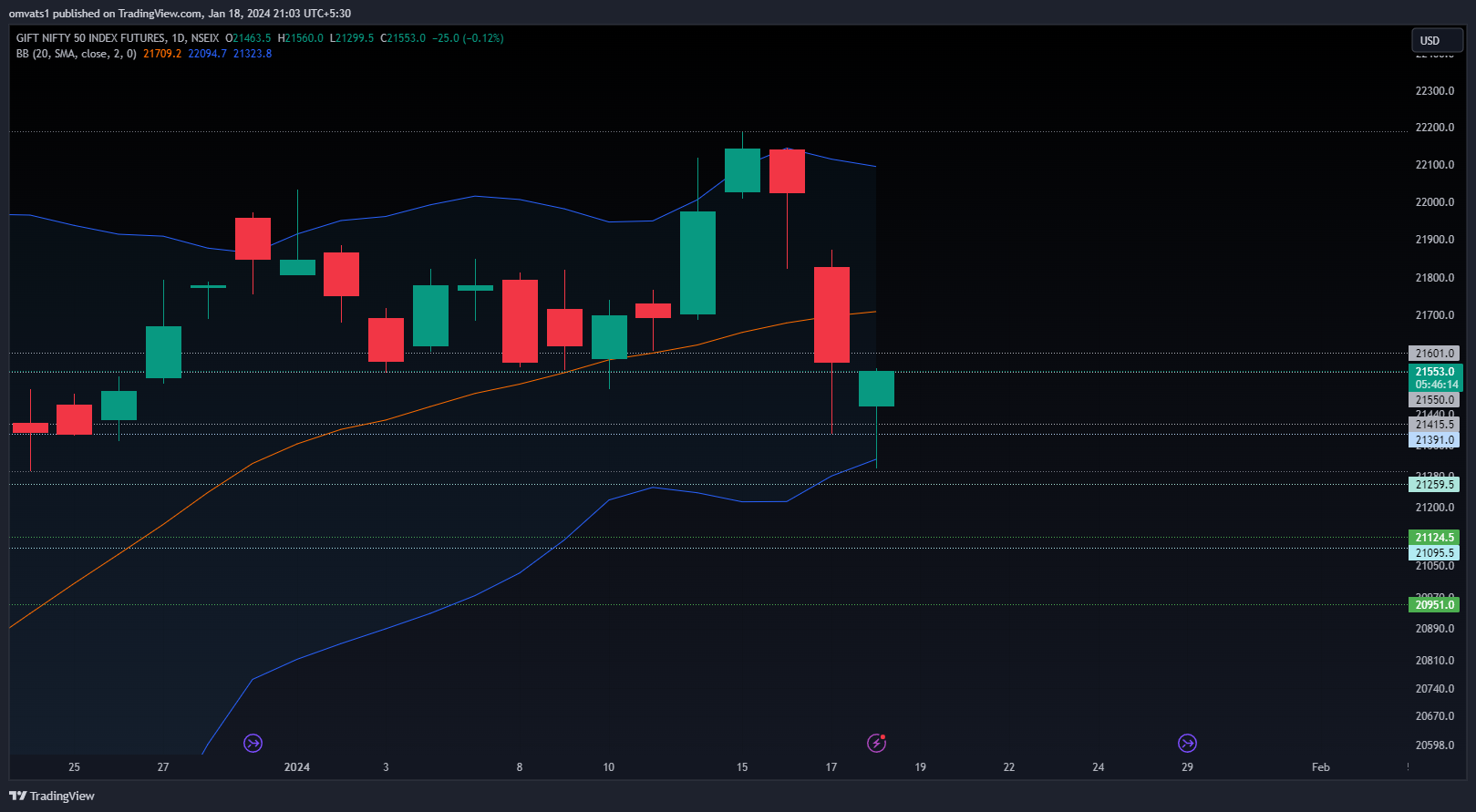Click the lower band value 21323.8
Screen dimensions: 1476x812
[253, 54]
